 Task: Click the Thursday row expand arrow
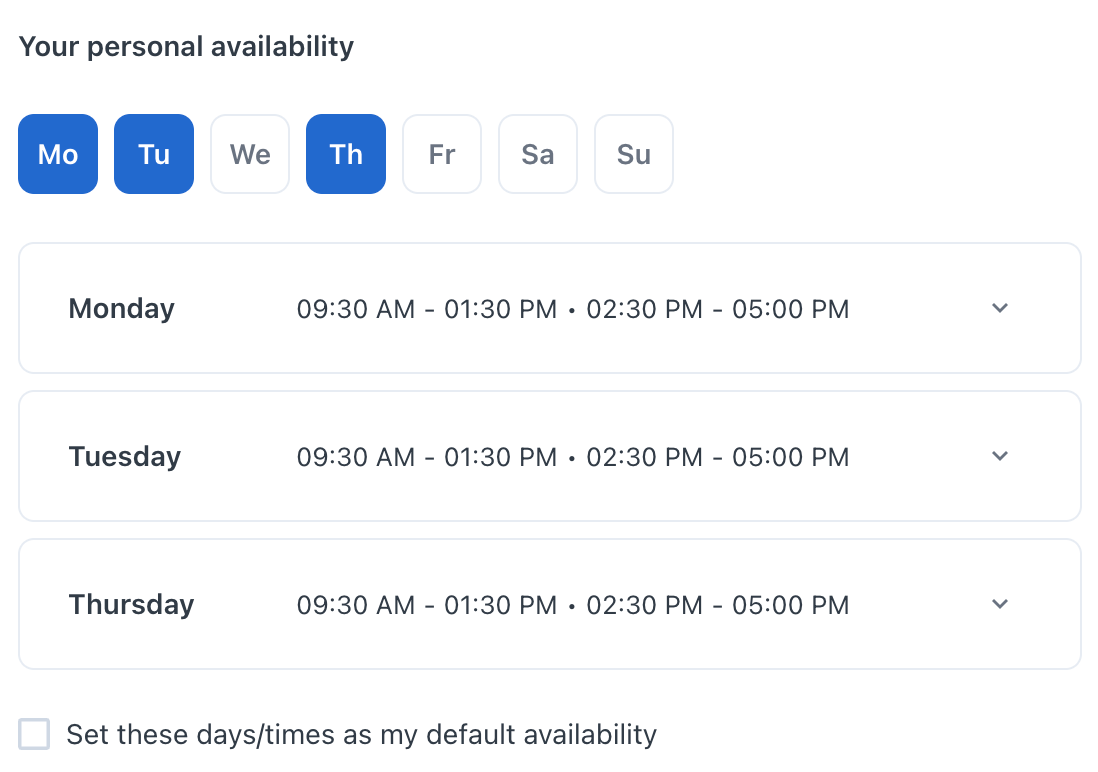[x=1000, y=604]
